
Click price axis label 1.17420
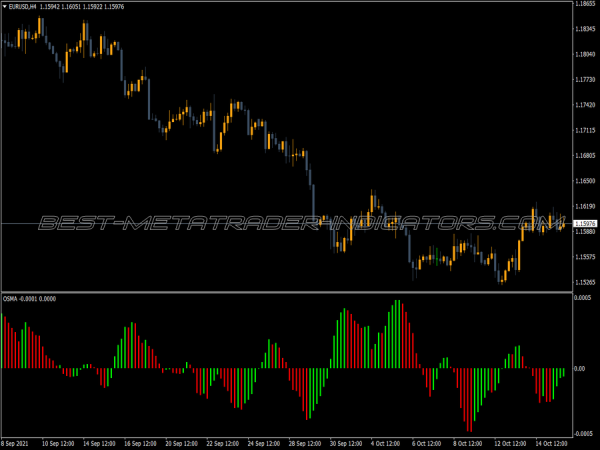tap(585, 105)
